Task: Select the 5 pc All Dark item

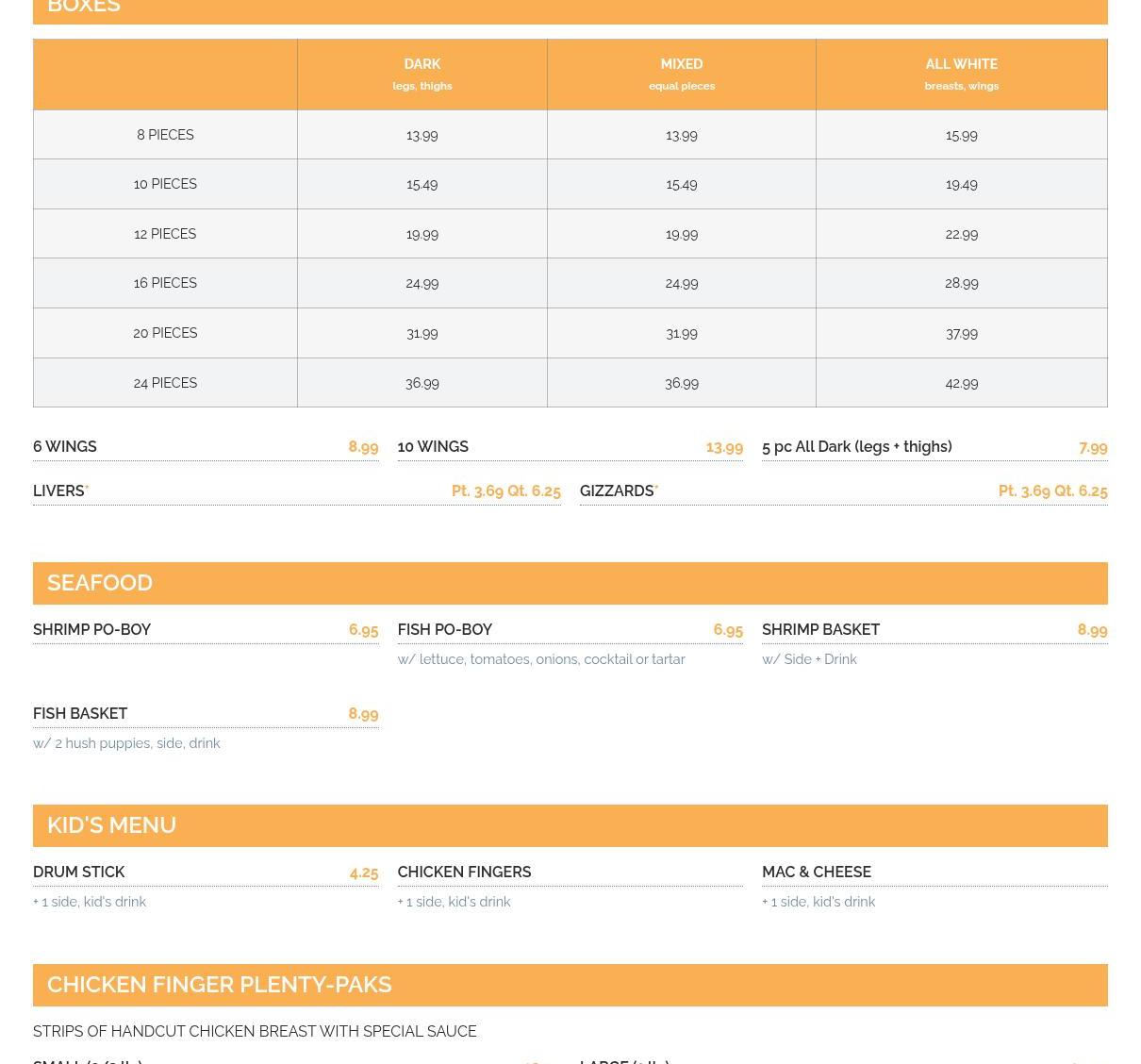Action: click(856, 447)
